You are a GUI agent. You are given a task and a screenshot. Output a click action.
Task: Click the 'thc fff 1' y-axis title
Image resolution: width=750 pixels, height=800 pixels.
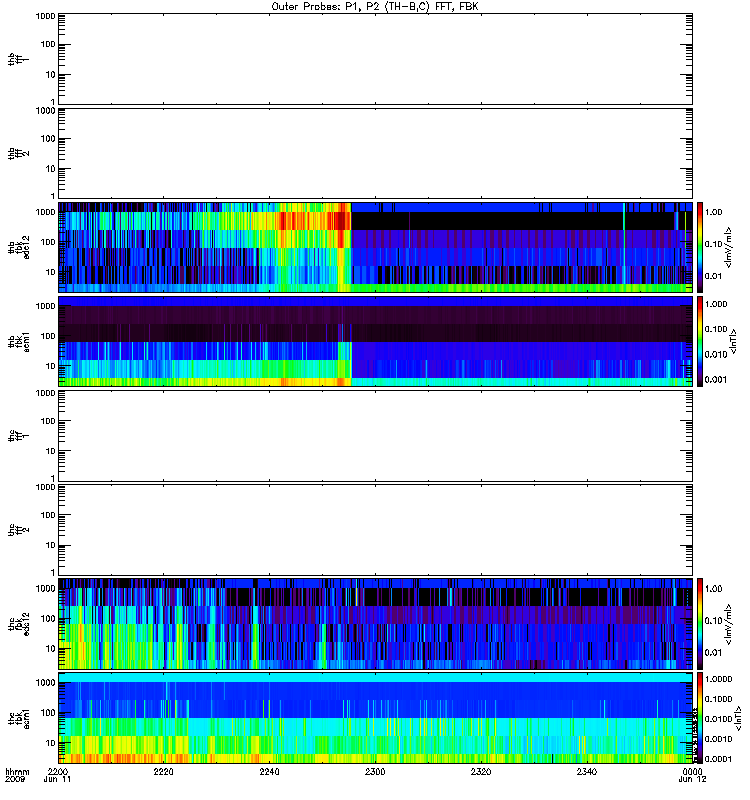(18, 436)
